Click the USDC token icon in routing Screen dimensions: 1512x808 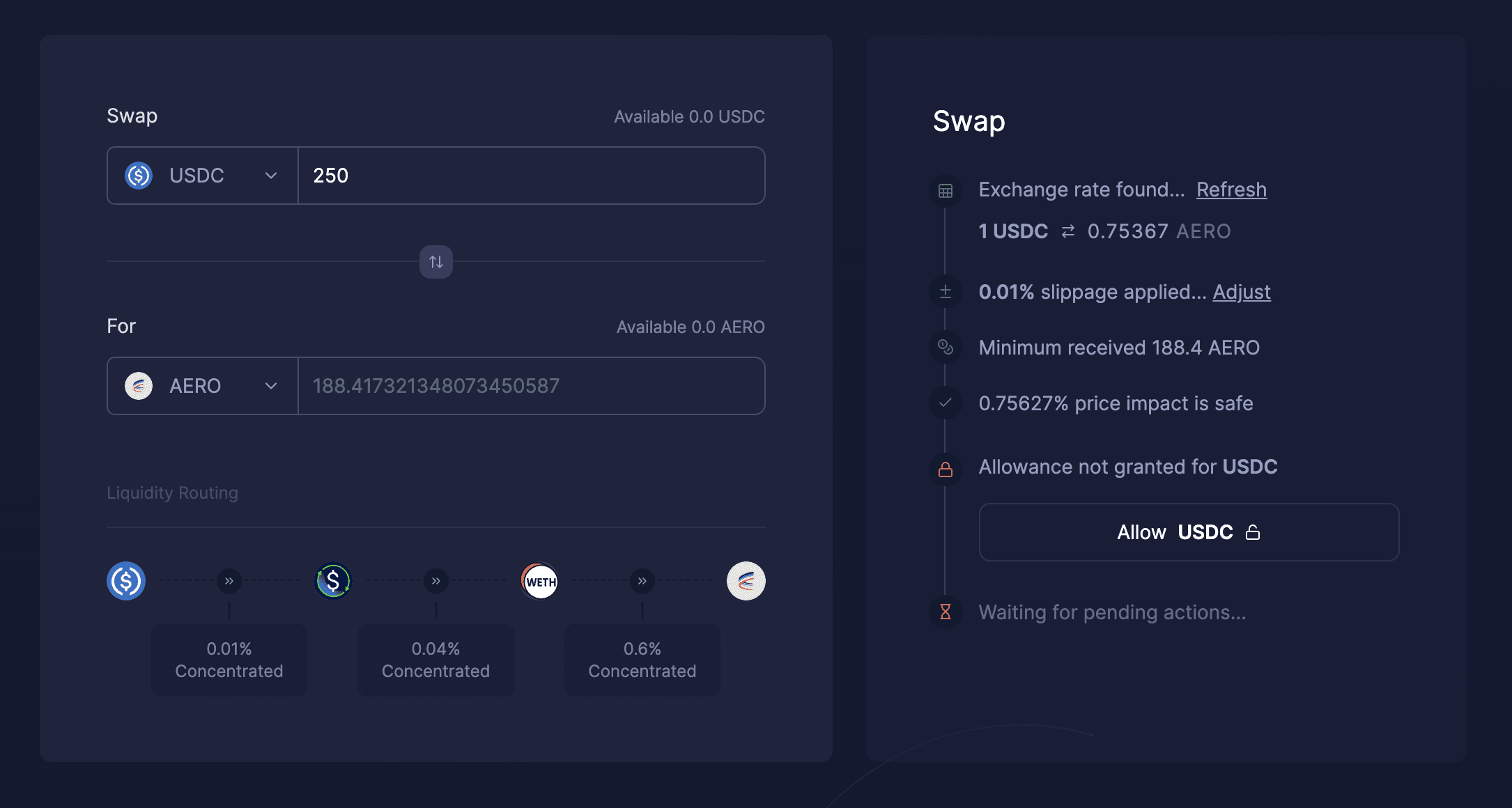[x=126, y=581]
